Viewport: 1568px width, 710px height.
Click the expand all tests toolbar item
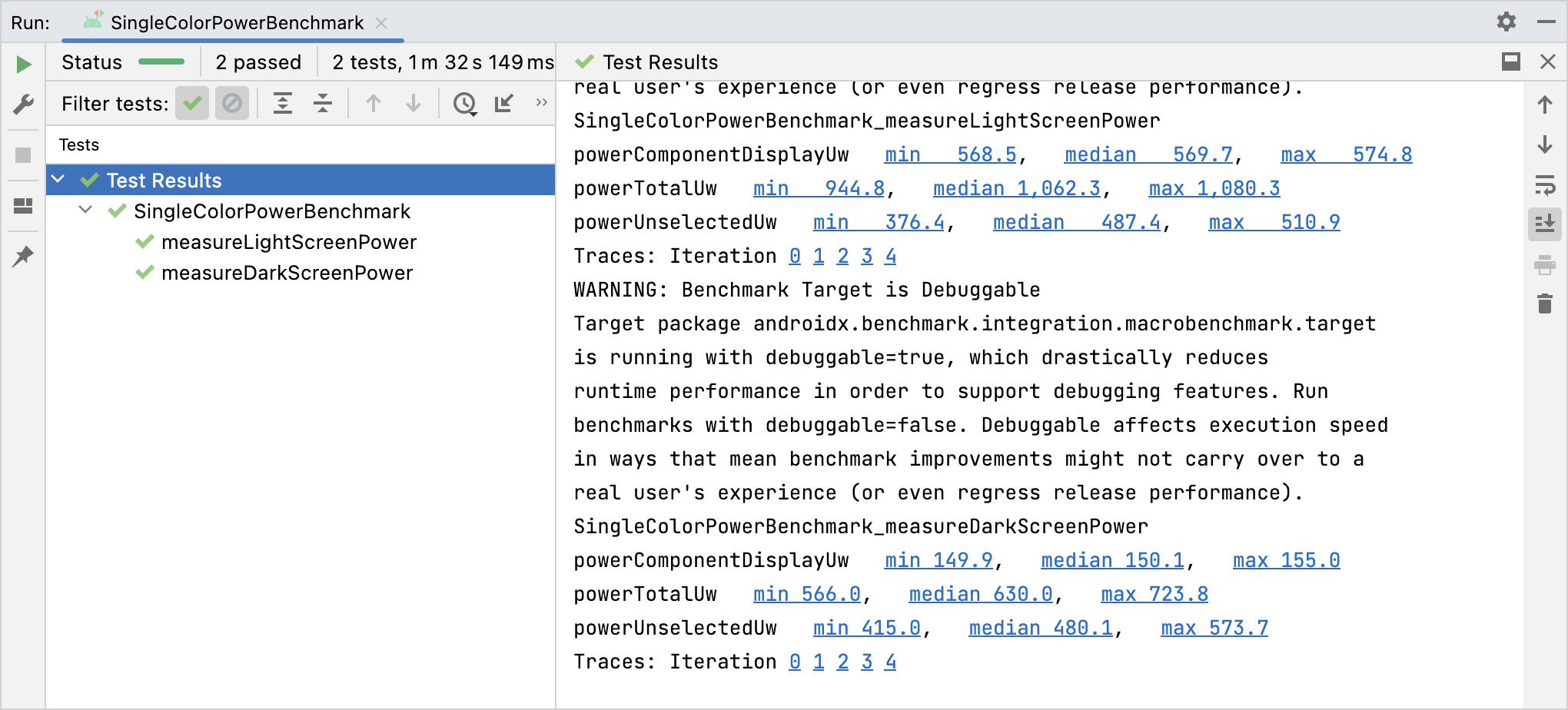[x=283, y=103]
